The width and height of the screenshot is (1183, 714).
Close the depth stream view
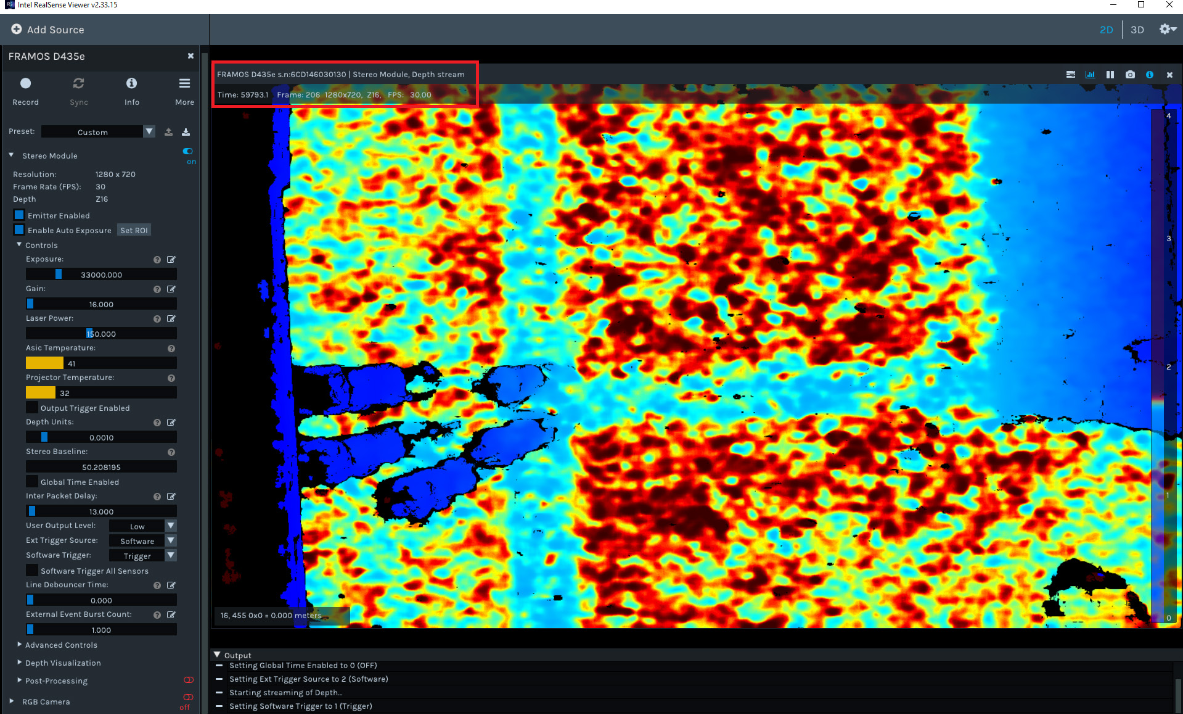pos(1169,75)
